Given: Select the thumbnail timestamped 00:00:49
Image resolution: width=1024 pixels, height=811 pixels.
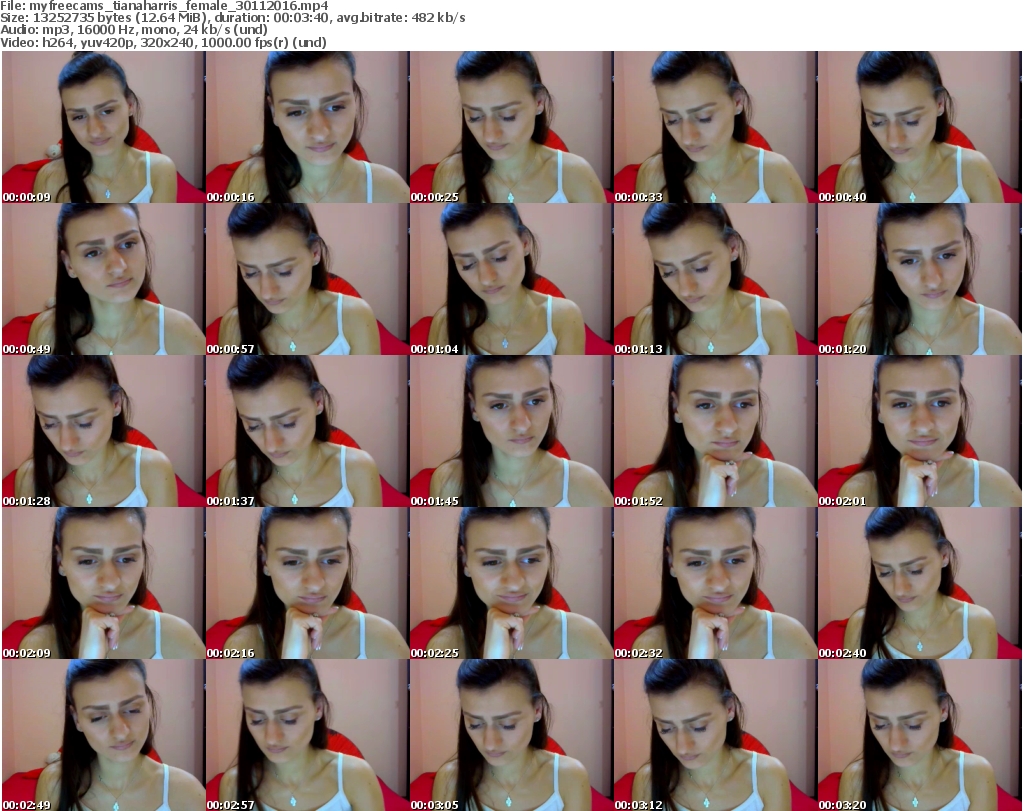Looking at the screenshot, I should pos(103,279).
